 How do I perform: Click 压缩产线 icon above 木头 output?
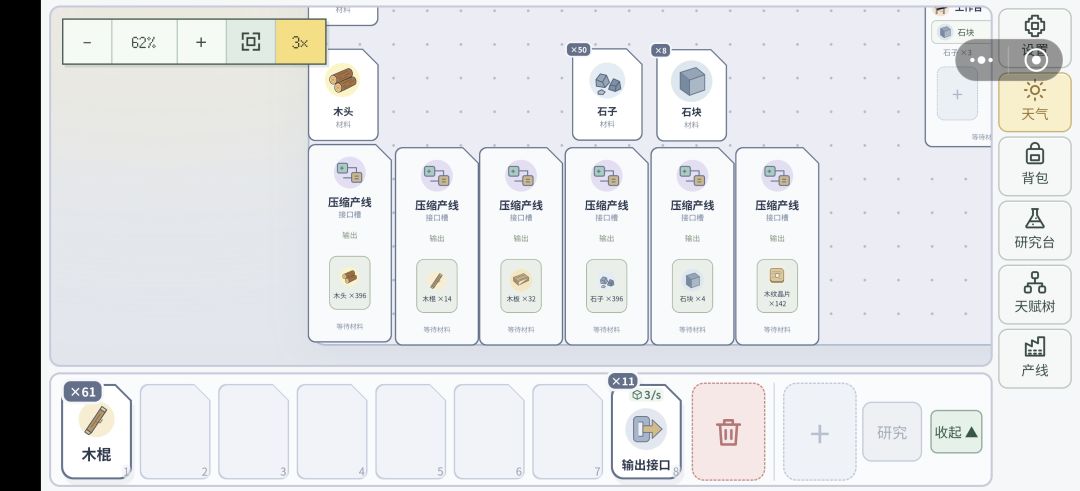350,172
